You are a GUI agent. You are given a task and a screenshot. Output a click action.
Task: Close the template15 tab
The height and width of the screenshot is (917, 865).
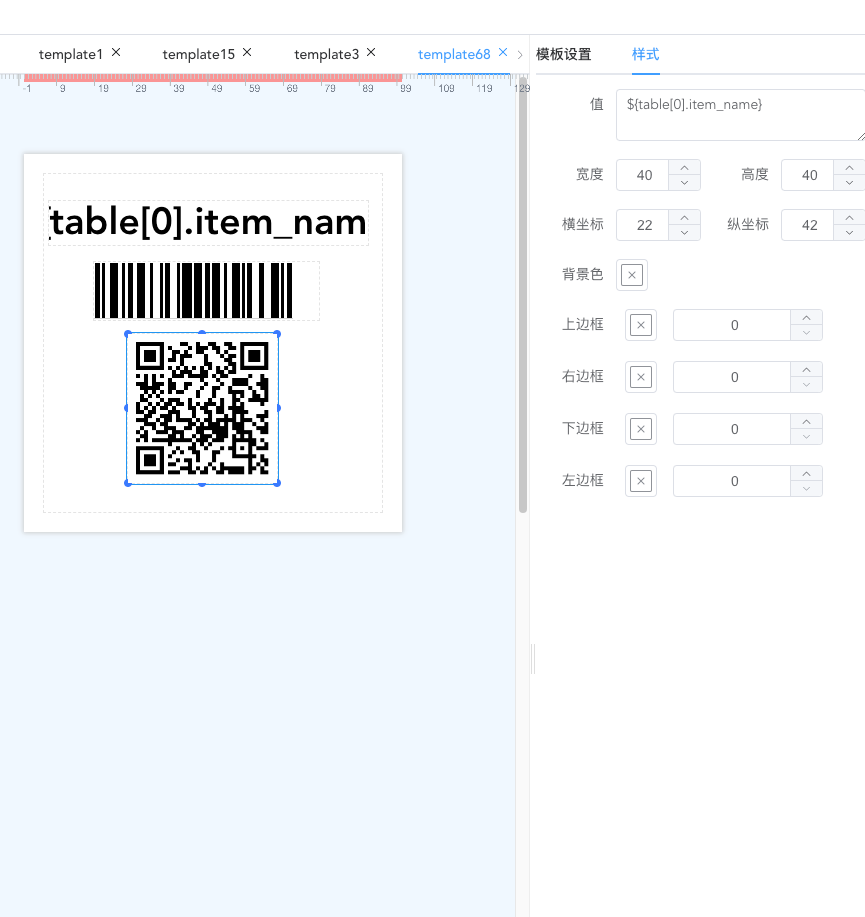247,52
